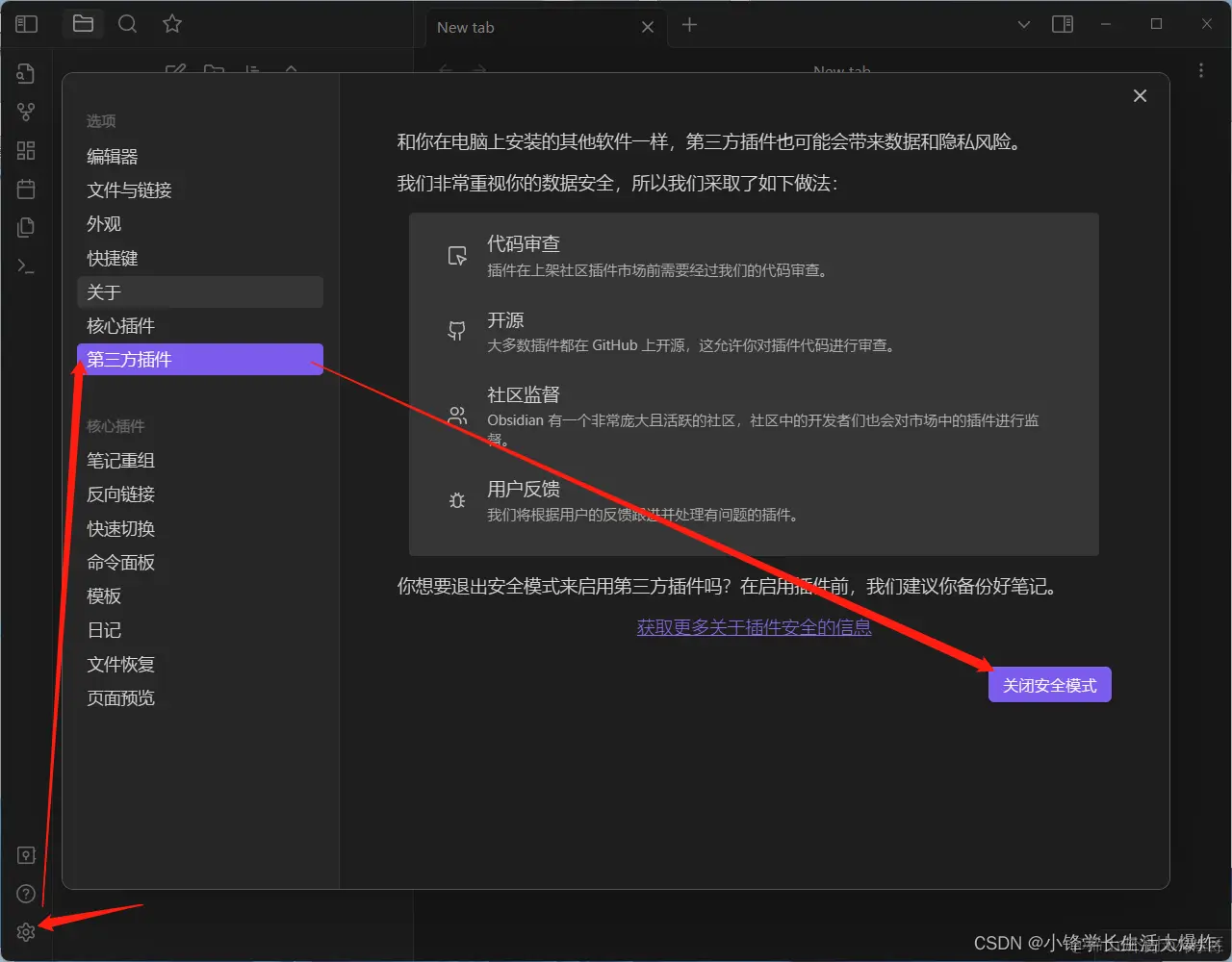
Task: Open graph view ribbon icon
Action: click(x=26, y=113)
